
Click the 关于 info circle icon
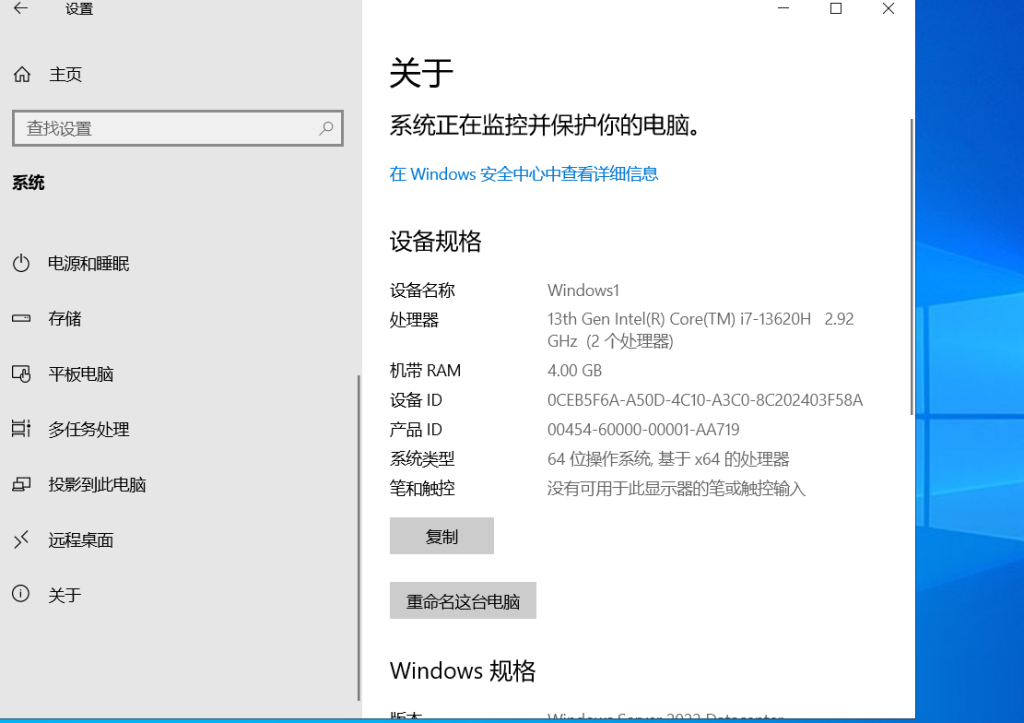[x=22, y=595]
